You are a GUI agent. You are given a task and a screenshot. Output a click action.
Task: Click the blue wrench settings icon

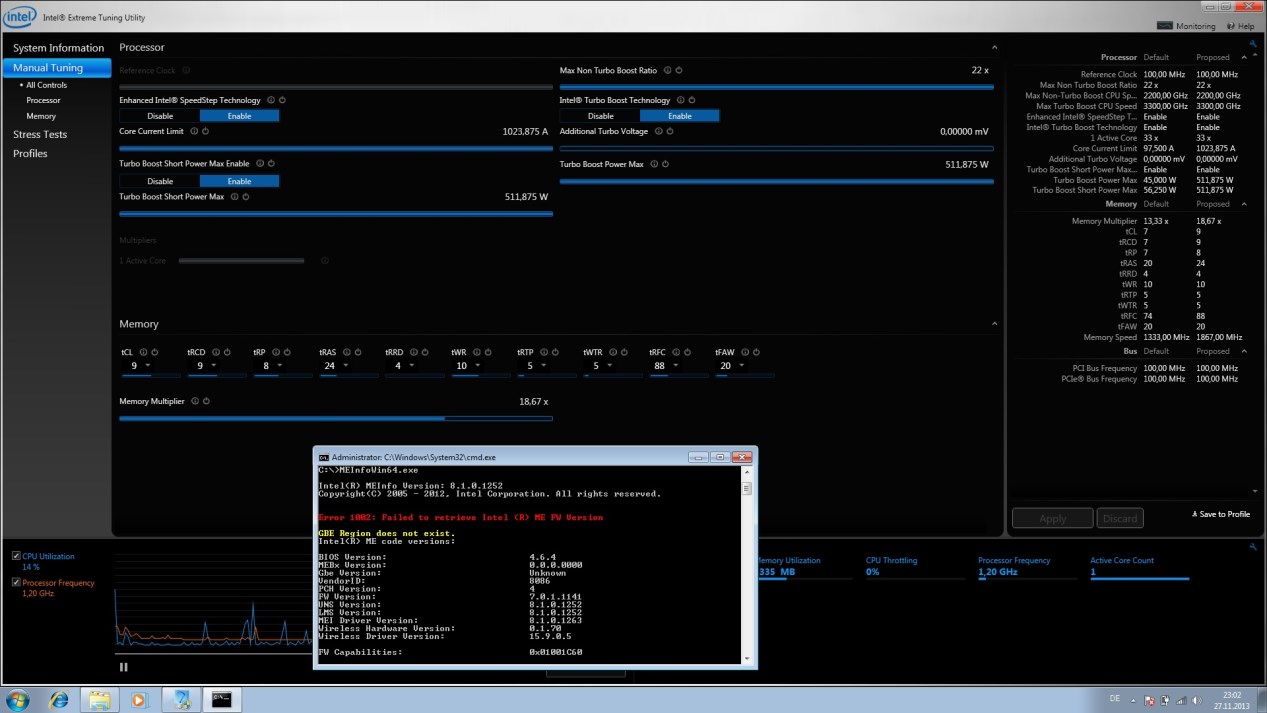click(x=1253, y=44)
